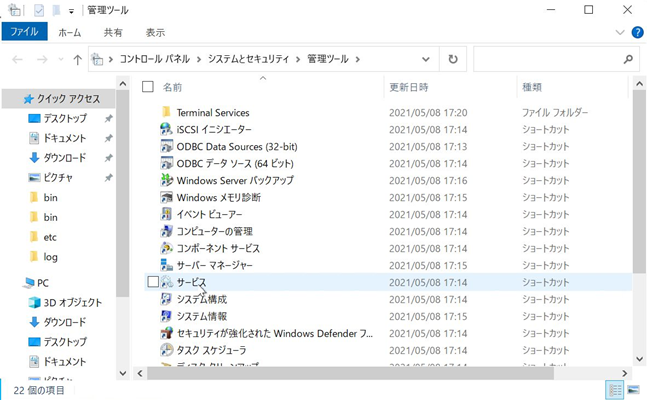The height and width of the screenshot is (400, 647).
Task: Refresh the 管理ツール folder view
Action: (x=453, y=59)
